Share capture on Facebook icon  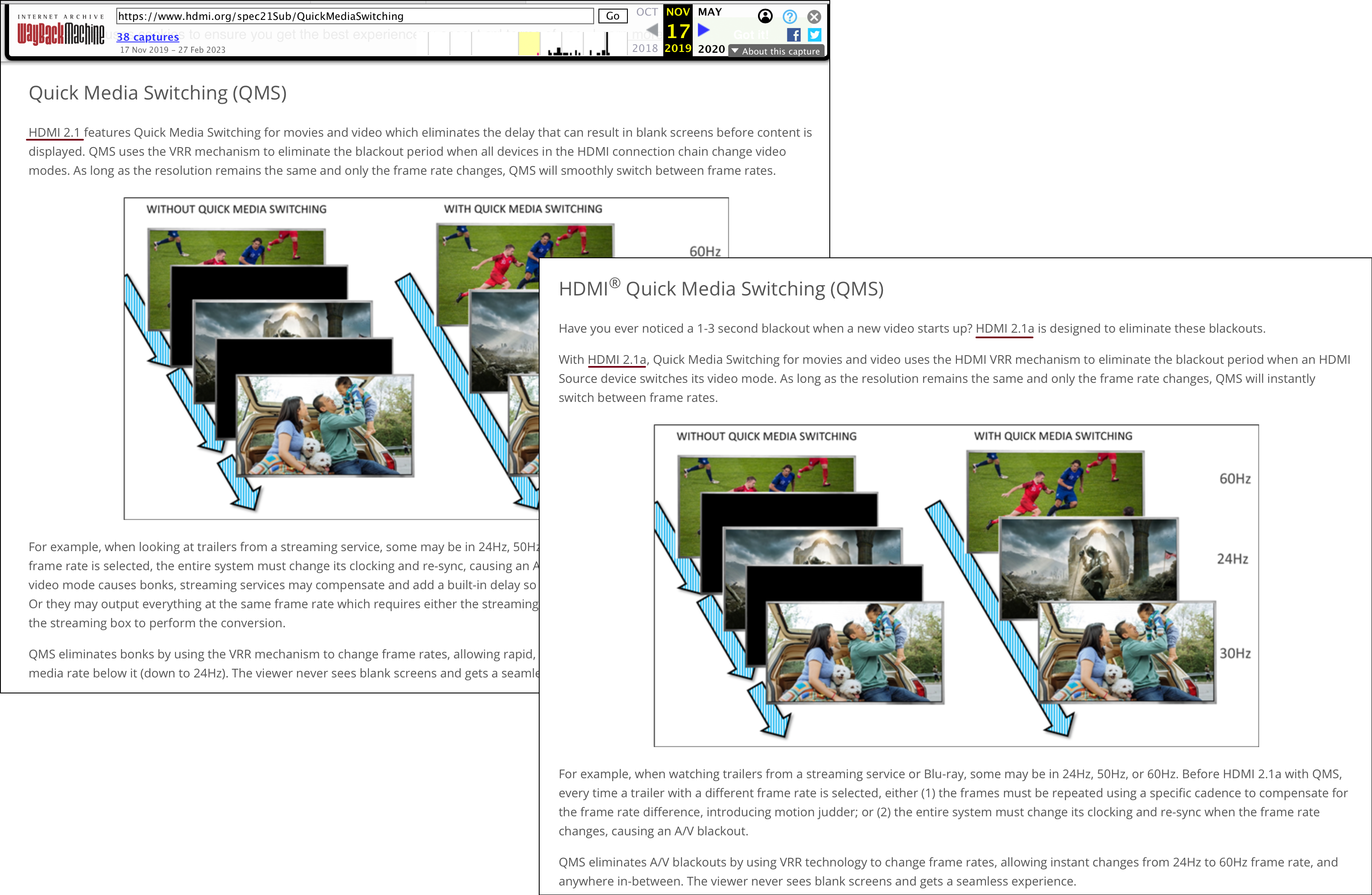tap(793, 35)
